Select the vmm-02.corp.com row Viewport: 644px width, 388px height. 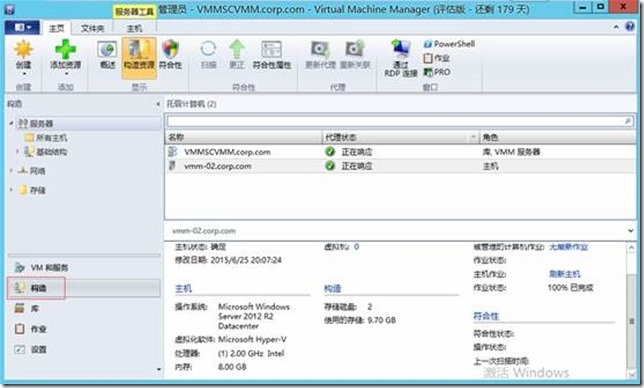coord(401,166)
